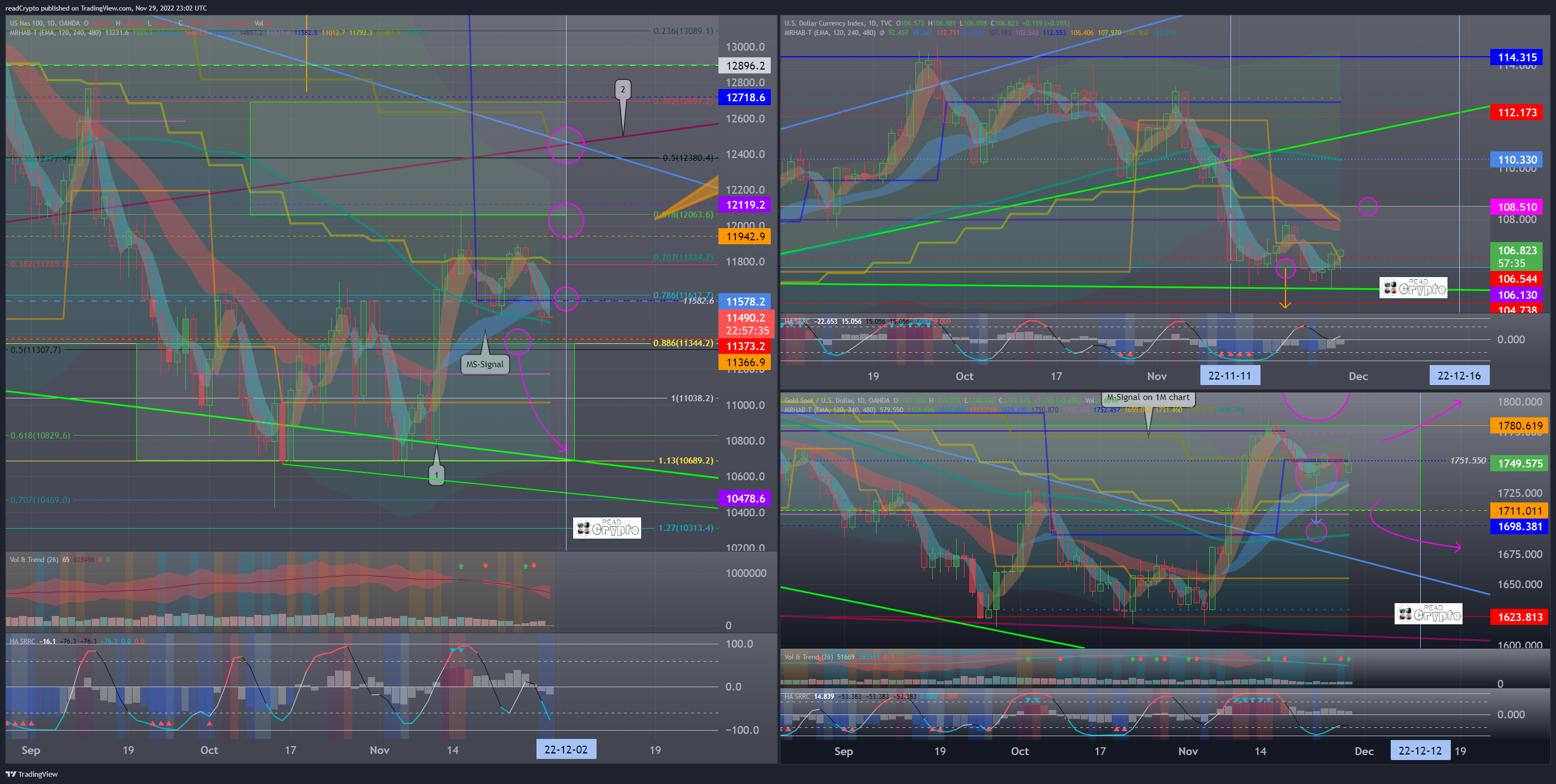
Task: Click the red 11373.2 price label
Action: [x=744, y=346]
